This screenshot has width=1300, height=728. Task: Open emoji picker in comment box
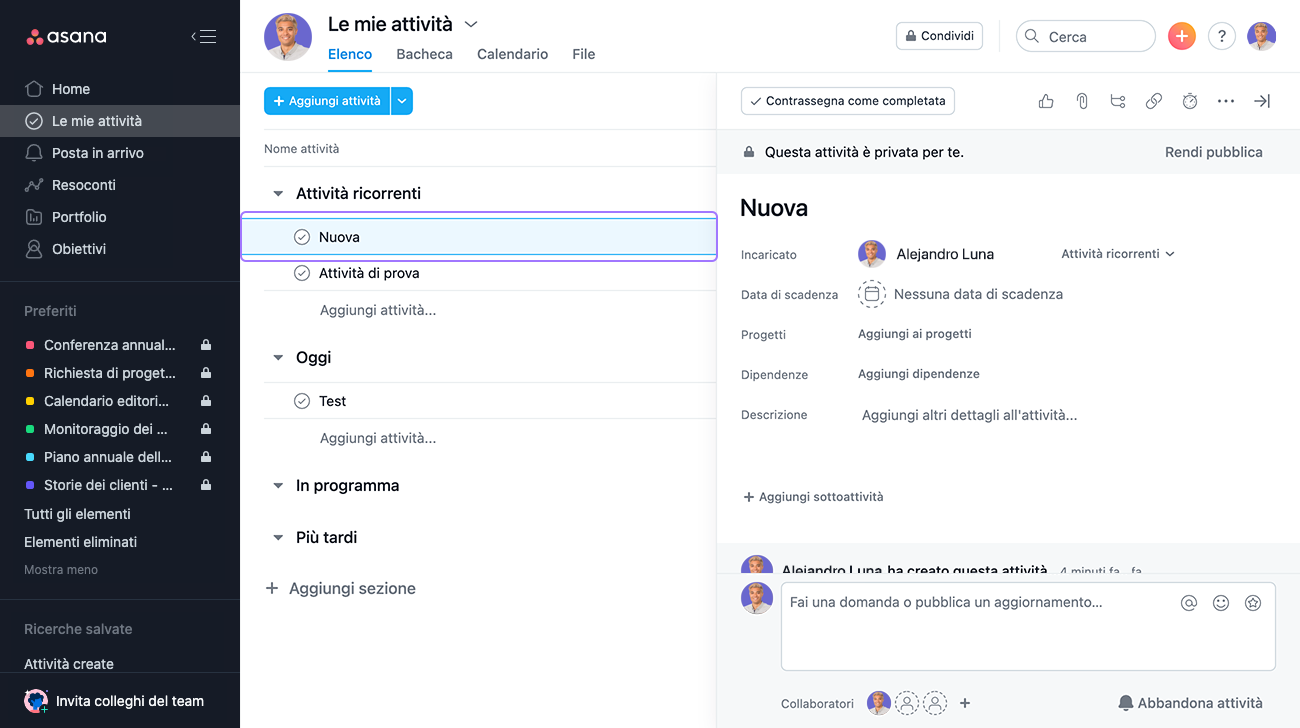1221,603
